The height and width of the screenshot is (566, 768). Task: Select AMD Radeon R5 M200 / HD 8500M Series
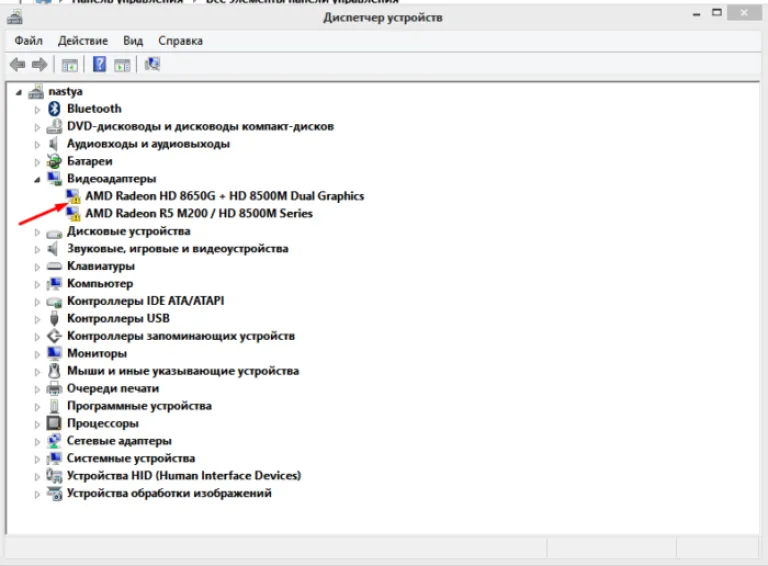(x=199, y=213)
